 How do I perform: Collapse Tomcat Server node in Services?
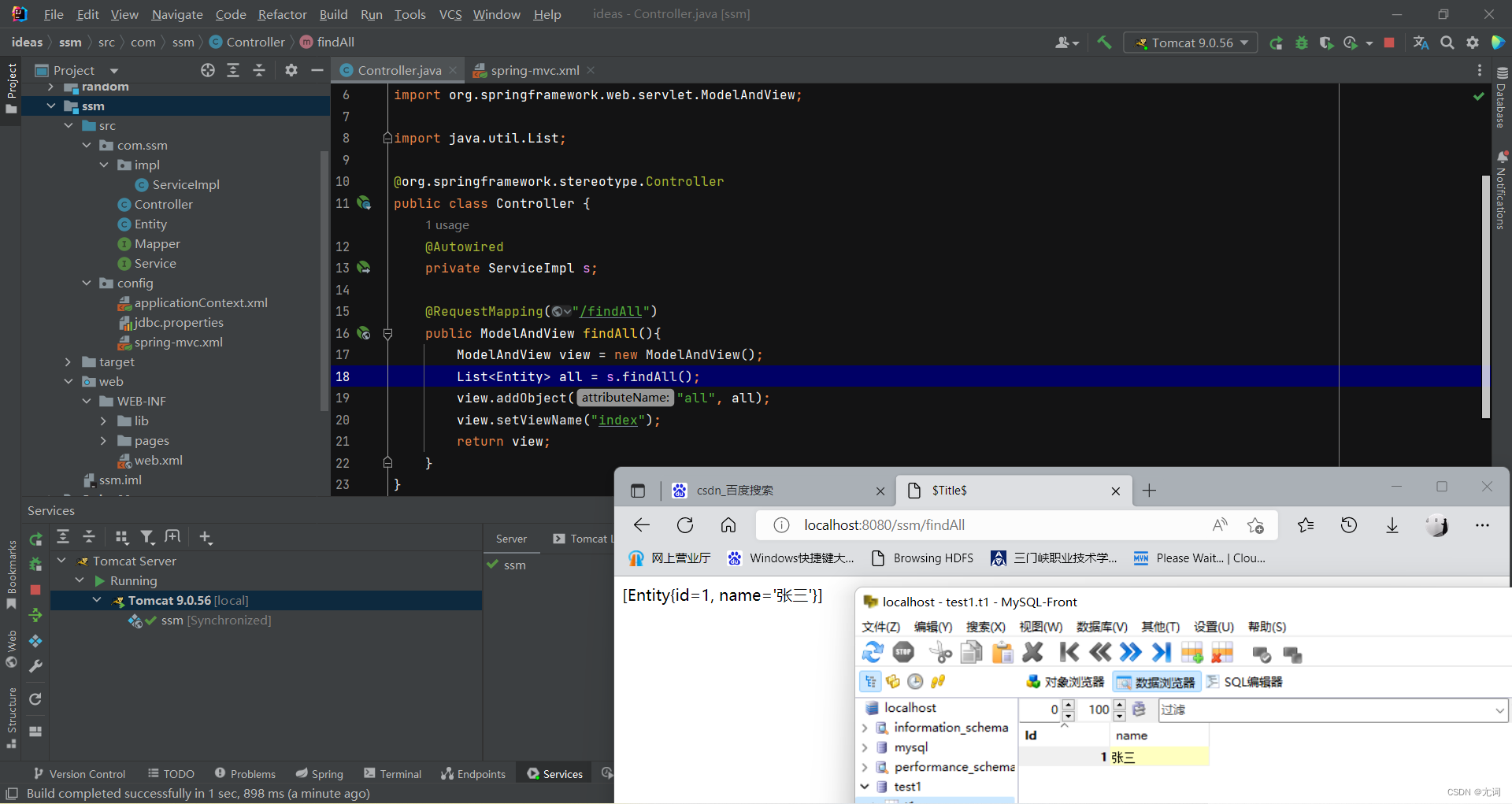click(x=61, y=561)
